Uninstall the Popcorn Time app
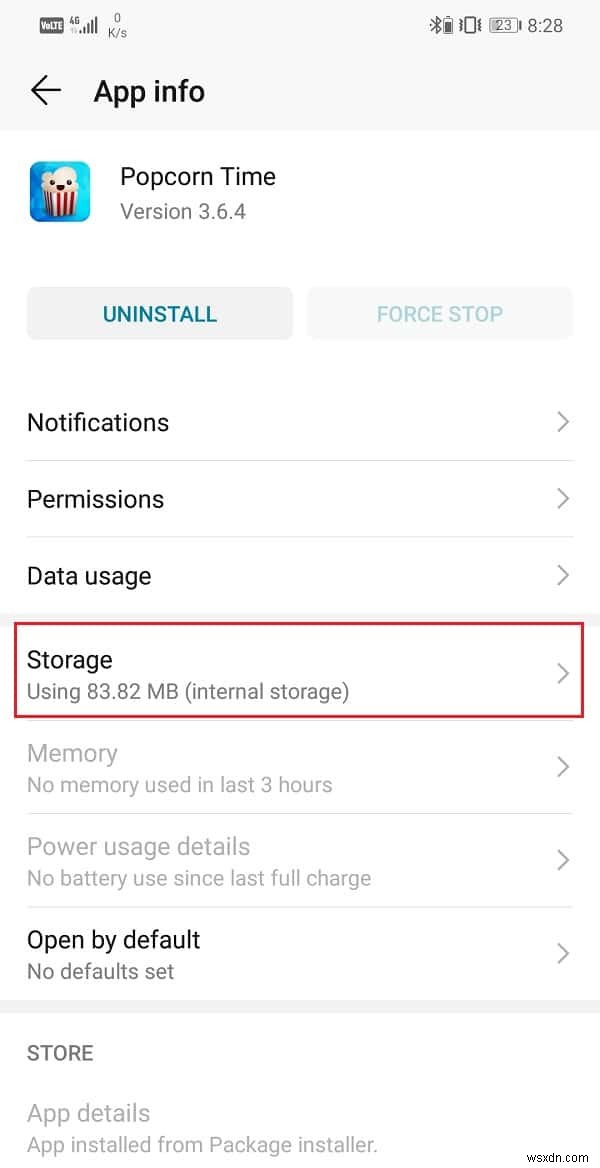This screenshot has height=1168, width=600. click(x=159, y=313)
